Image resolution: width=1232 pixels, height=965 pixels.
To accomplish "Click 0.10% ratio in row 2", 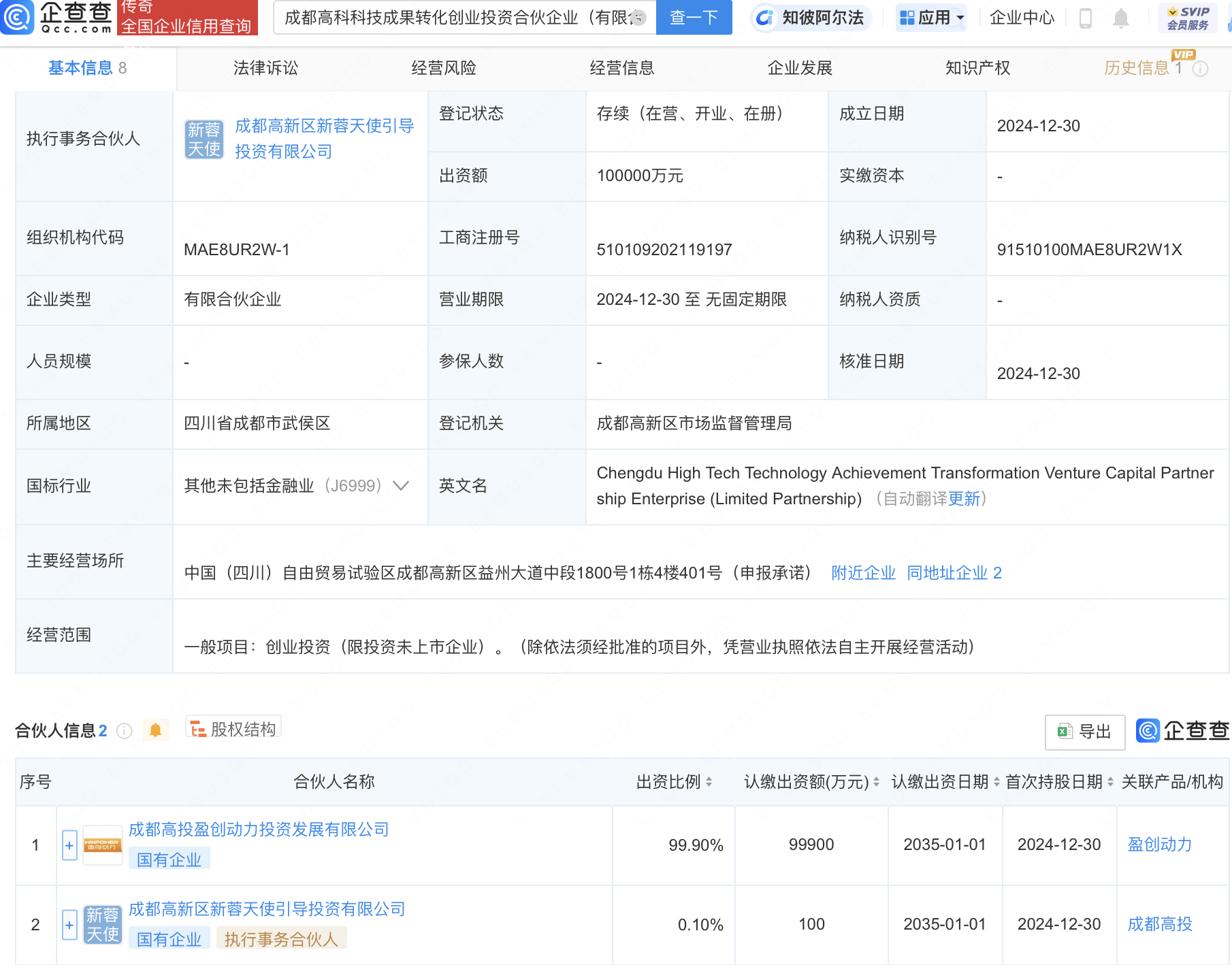I will tap(700, 925).
